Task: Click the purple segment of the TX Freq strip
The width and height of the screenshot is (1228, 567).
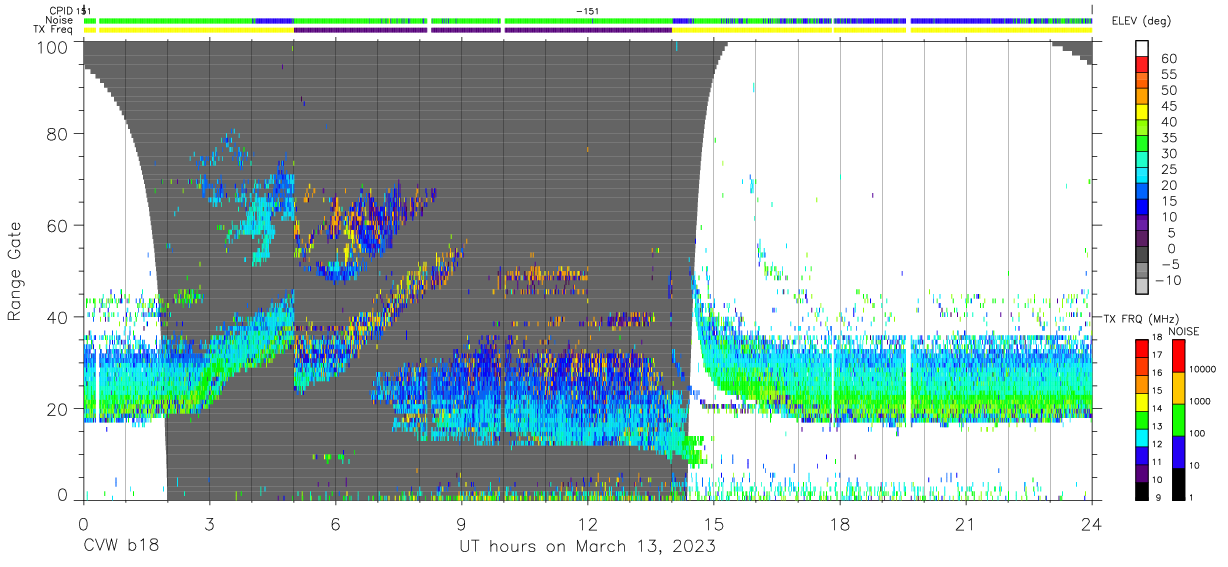Action: [484, 29]
